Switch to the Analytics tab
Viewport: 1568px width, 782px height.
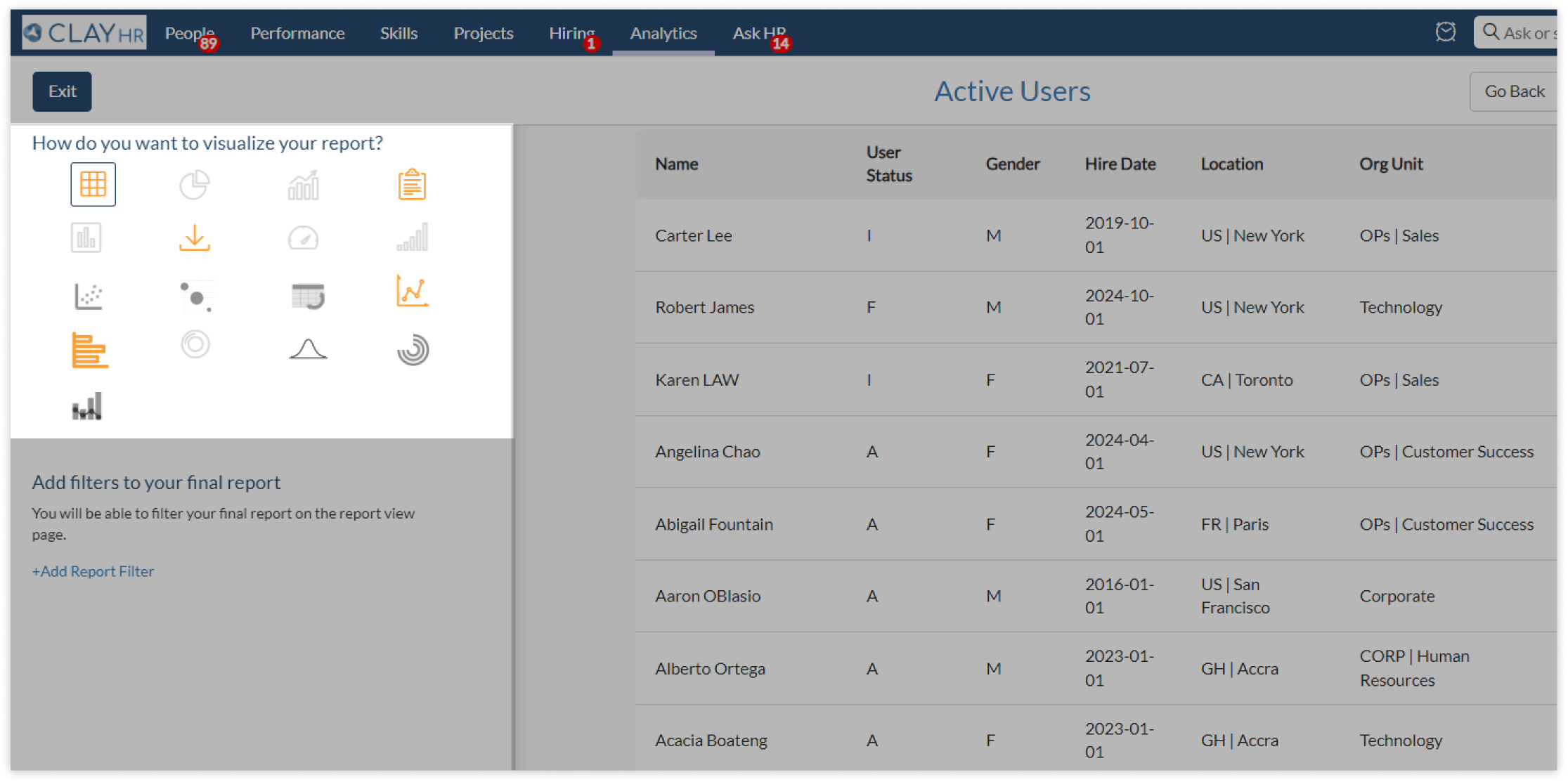point(663,33)
